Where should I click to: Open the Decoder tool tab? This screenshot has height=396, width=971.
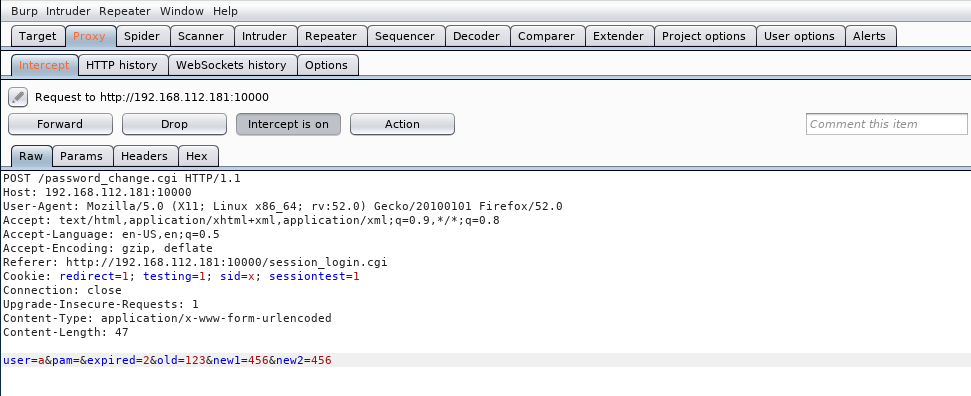[x=476, y=36]
